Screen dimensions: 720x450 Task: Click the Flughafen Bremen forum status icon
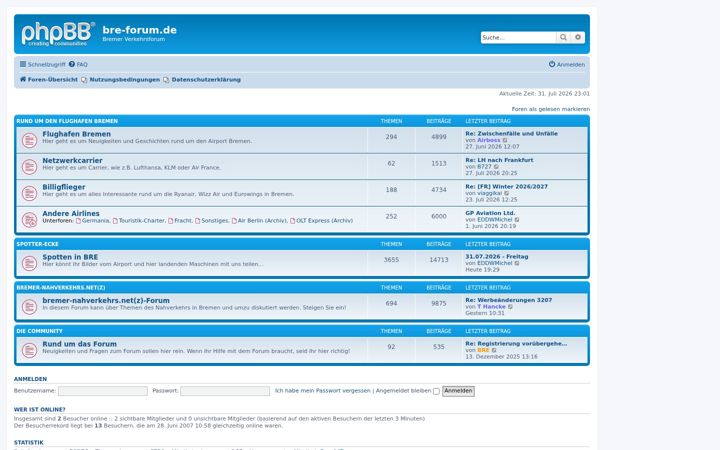(29, 140)
